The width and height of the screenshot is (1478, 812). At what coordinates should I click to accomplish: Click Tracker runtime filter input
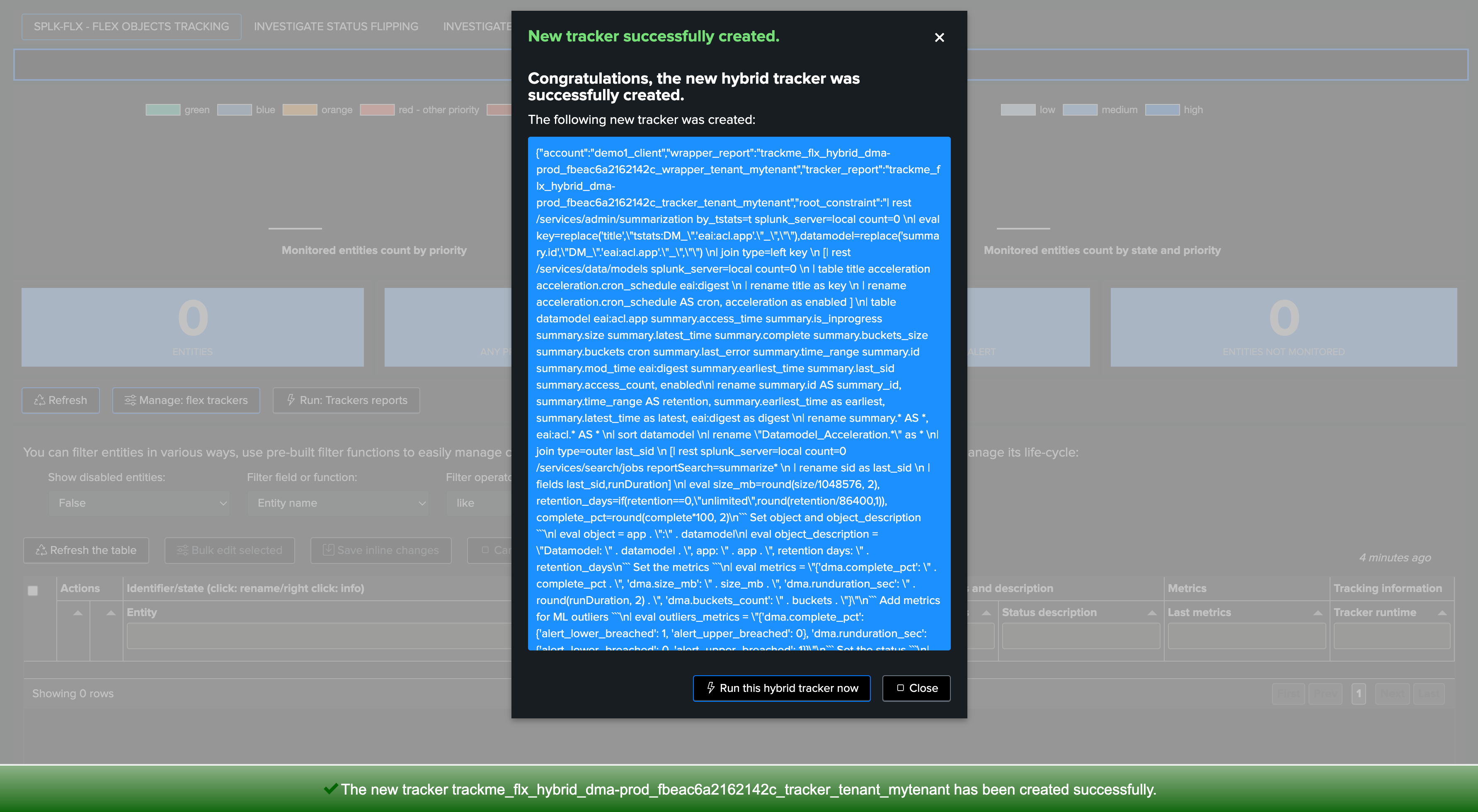click(1392, 636)
